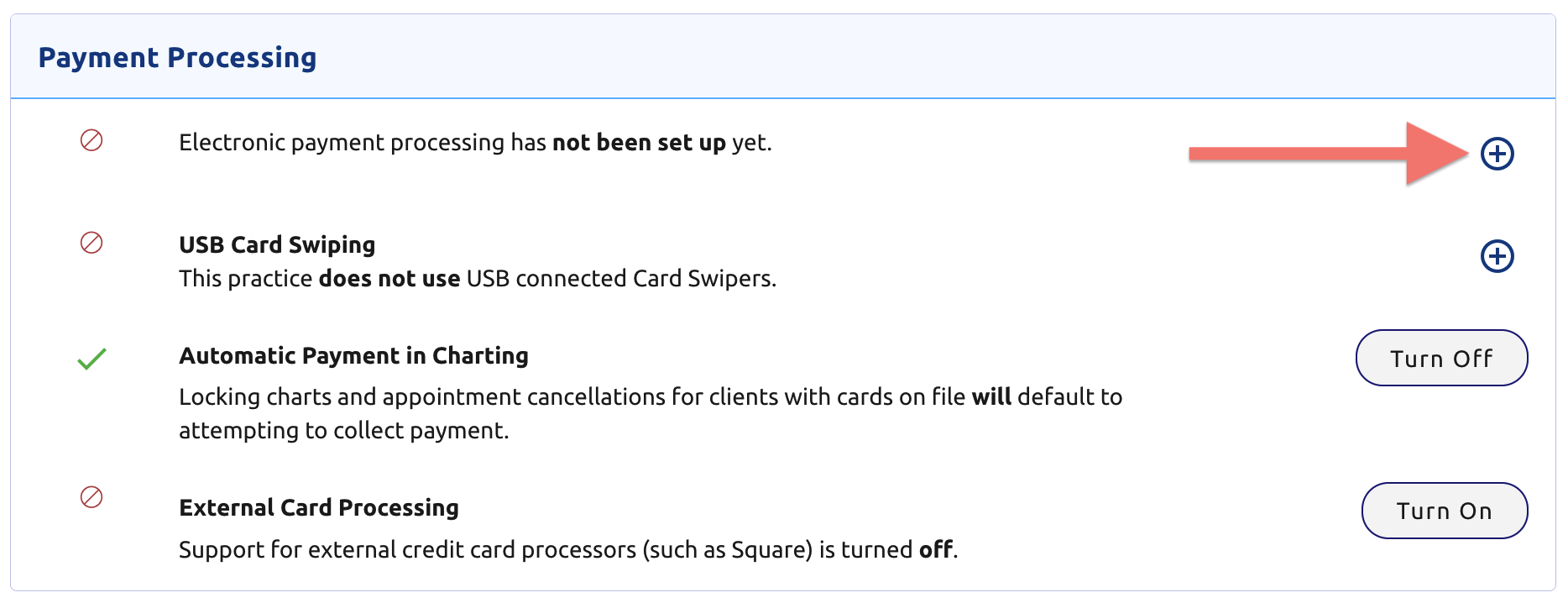Click the red arrow annotation graphic
This screenshot has height=603, width=1568.
pyautogui.click(x=1329, y=154)
